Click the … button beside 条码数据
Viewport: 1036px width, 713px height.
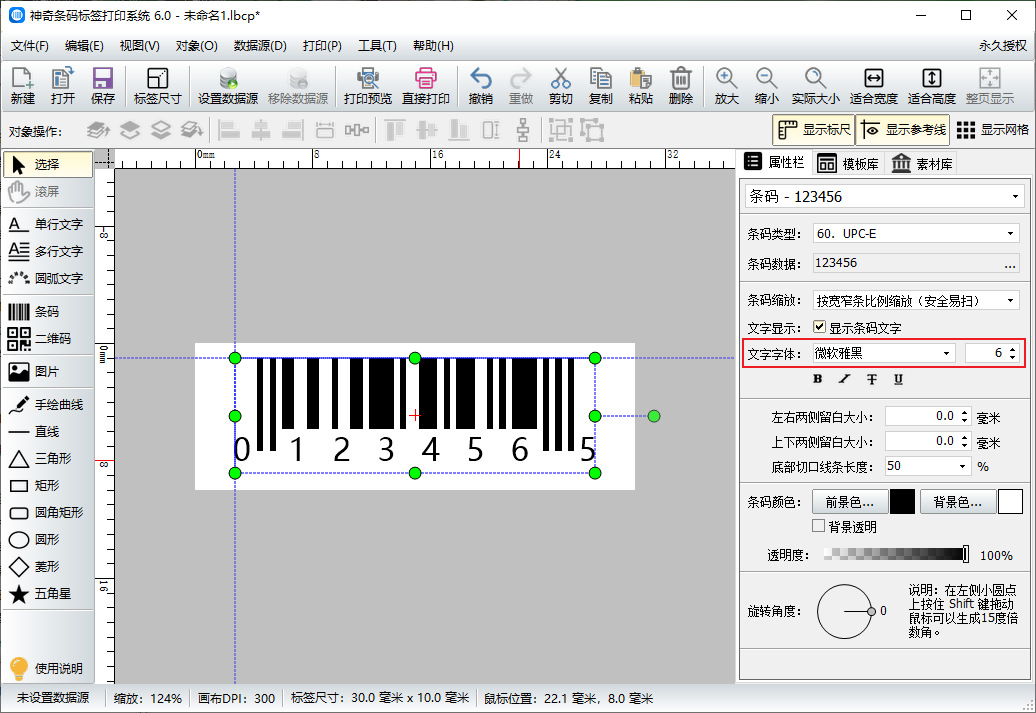coord(1010,264)
